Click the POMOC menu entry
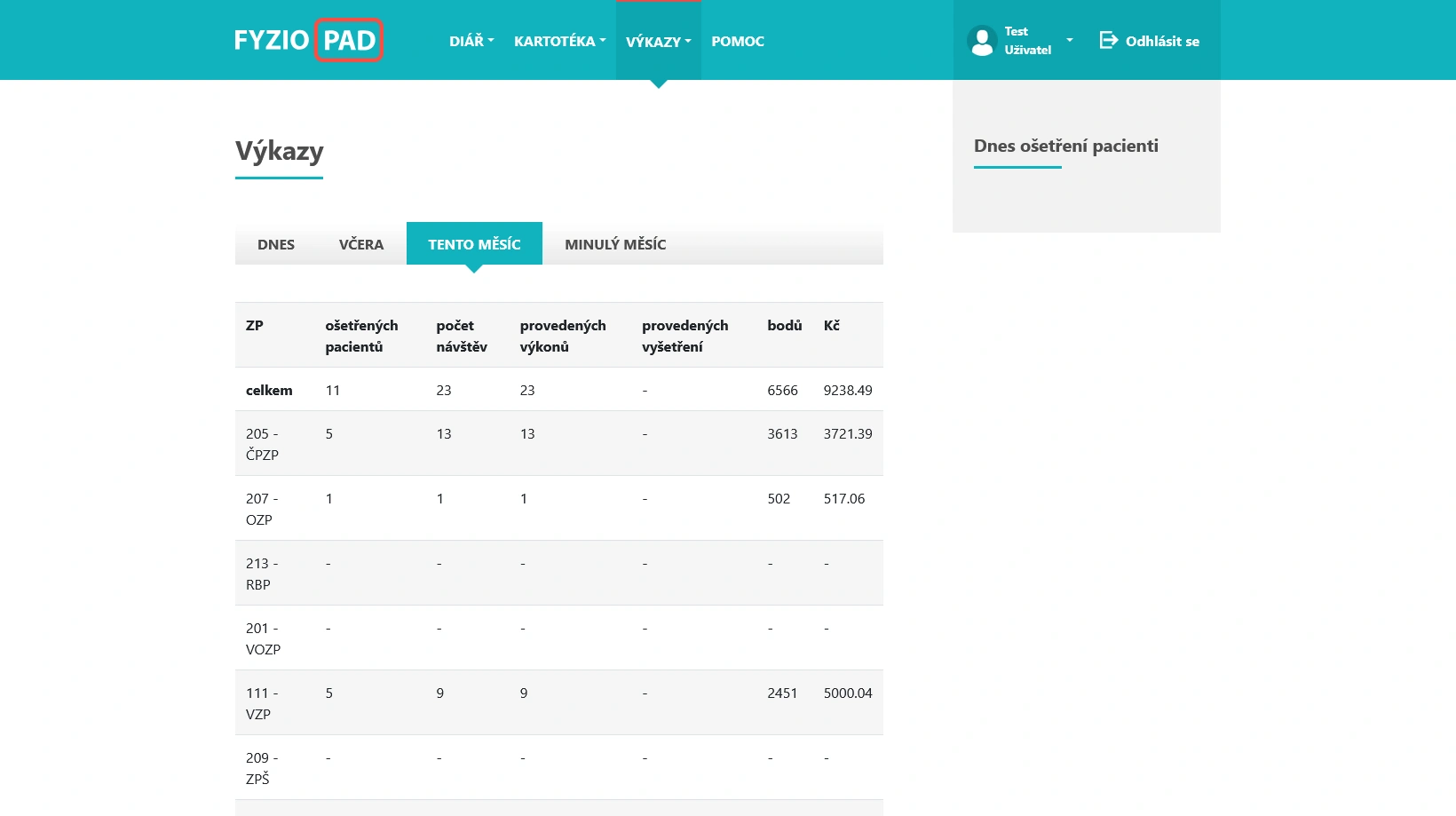 (x=737, y=41)
